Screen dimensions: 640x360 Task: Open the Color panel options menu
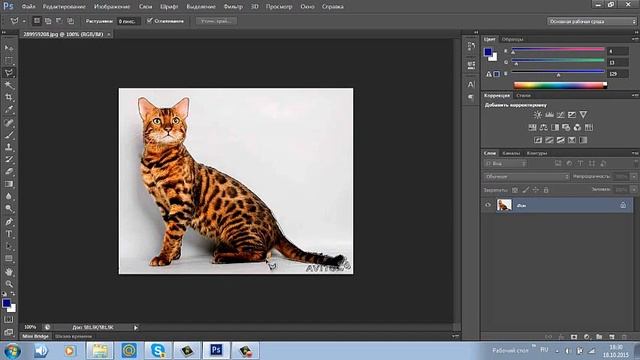635,39
